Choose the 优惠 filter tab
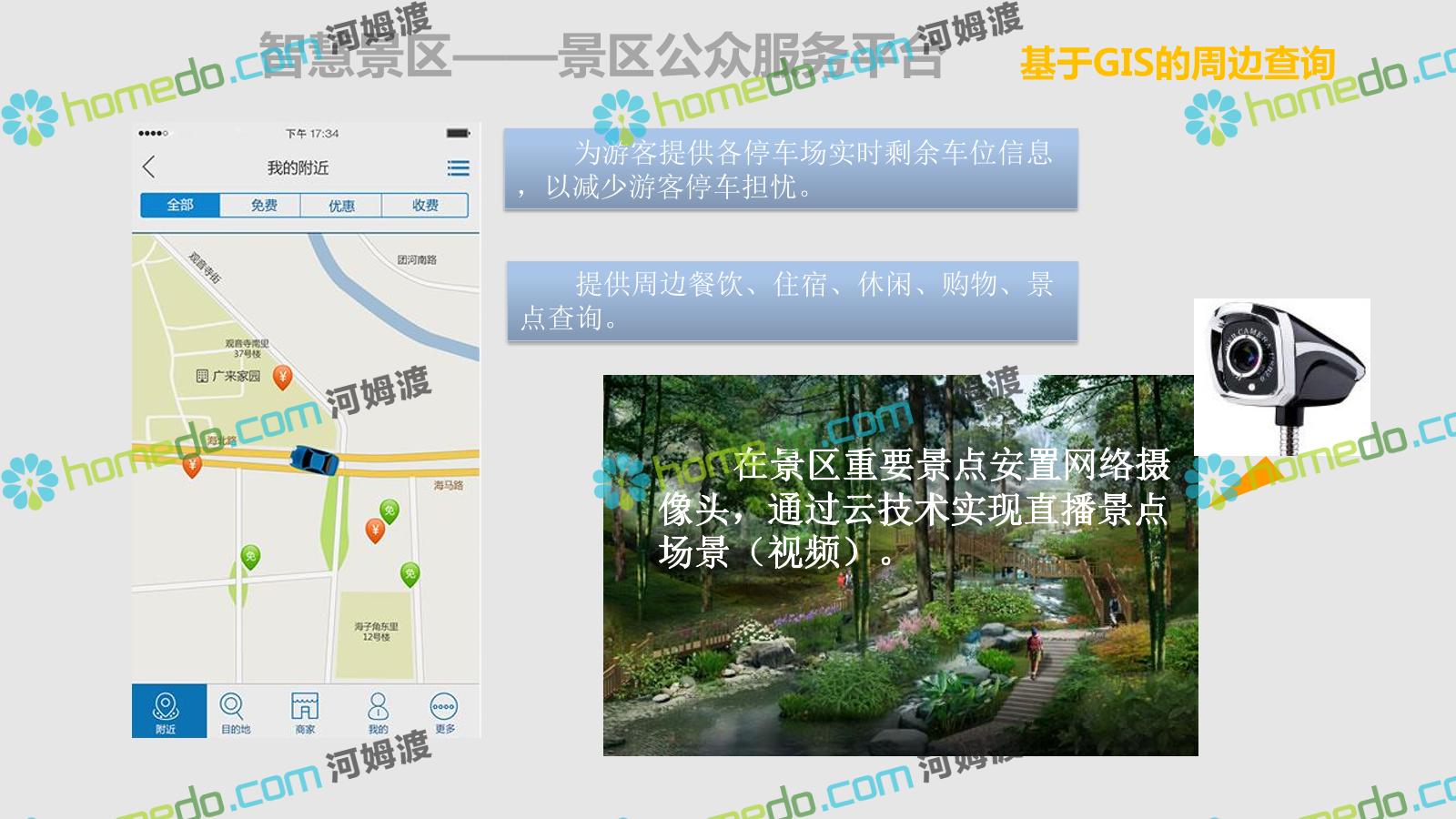The height and width of the screenshot is (819, 1456). (341, 206)
